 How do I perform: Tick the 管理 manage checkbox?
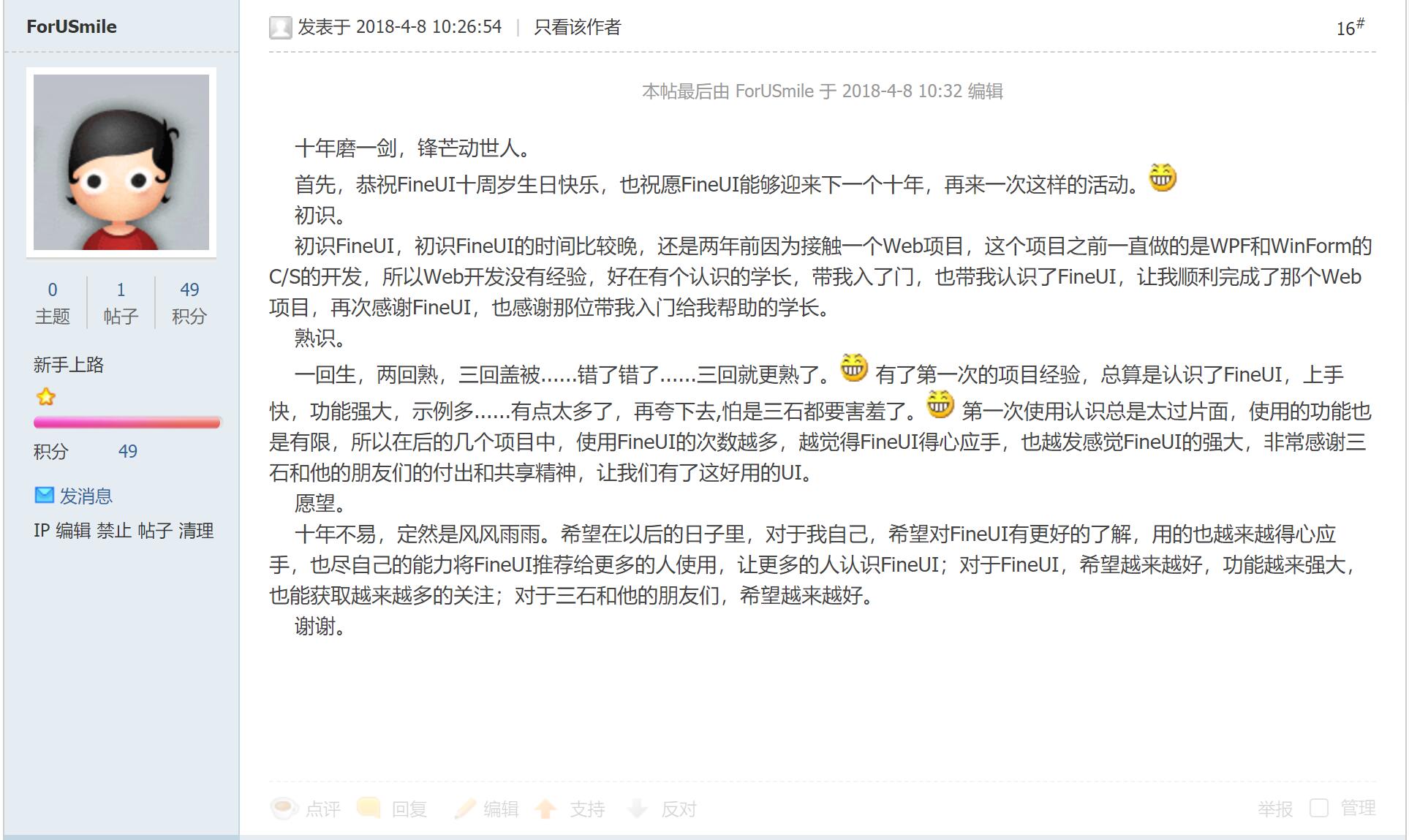tap(1319, 808)
